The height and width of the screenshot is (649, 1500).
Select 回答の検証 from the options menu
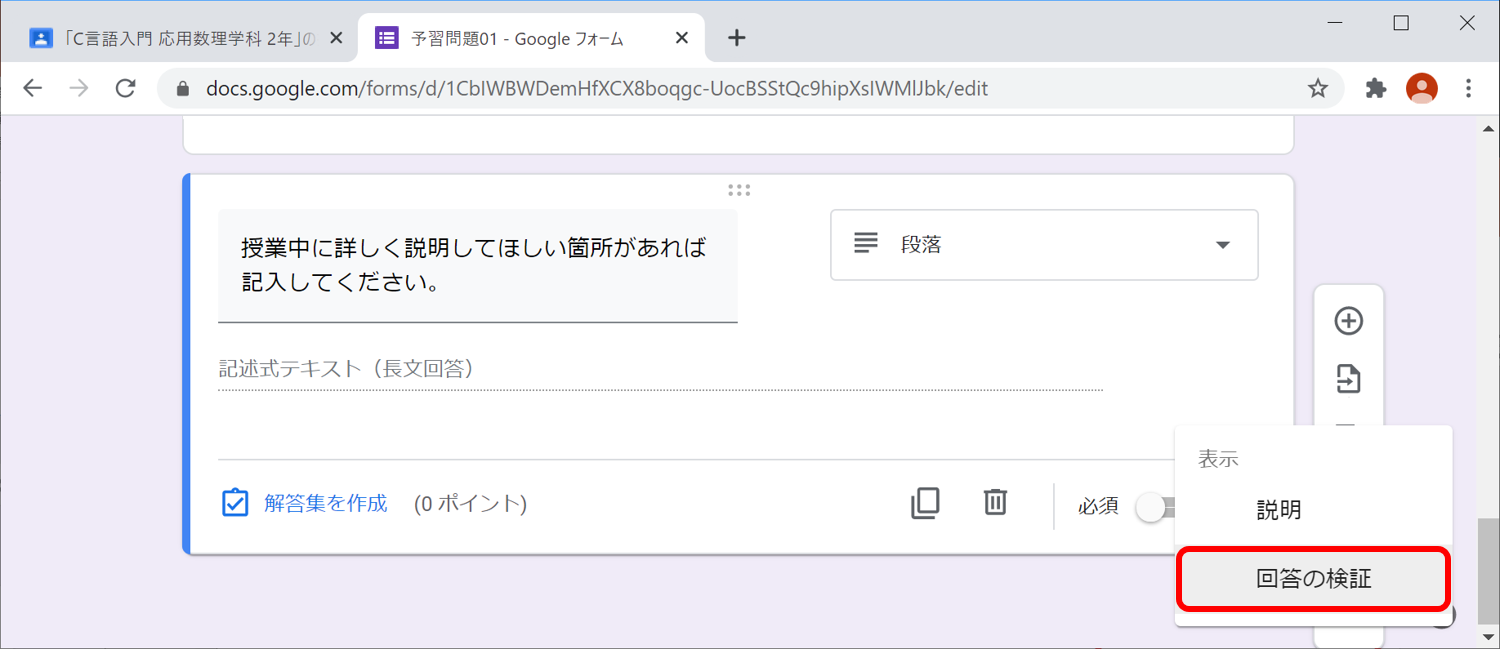(x=1313, y=578)
